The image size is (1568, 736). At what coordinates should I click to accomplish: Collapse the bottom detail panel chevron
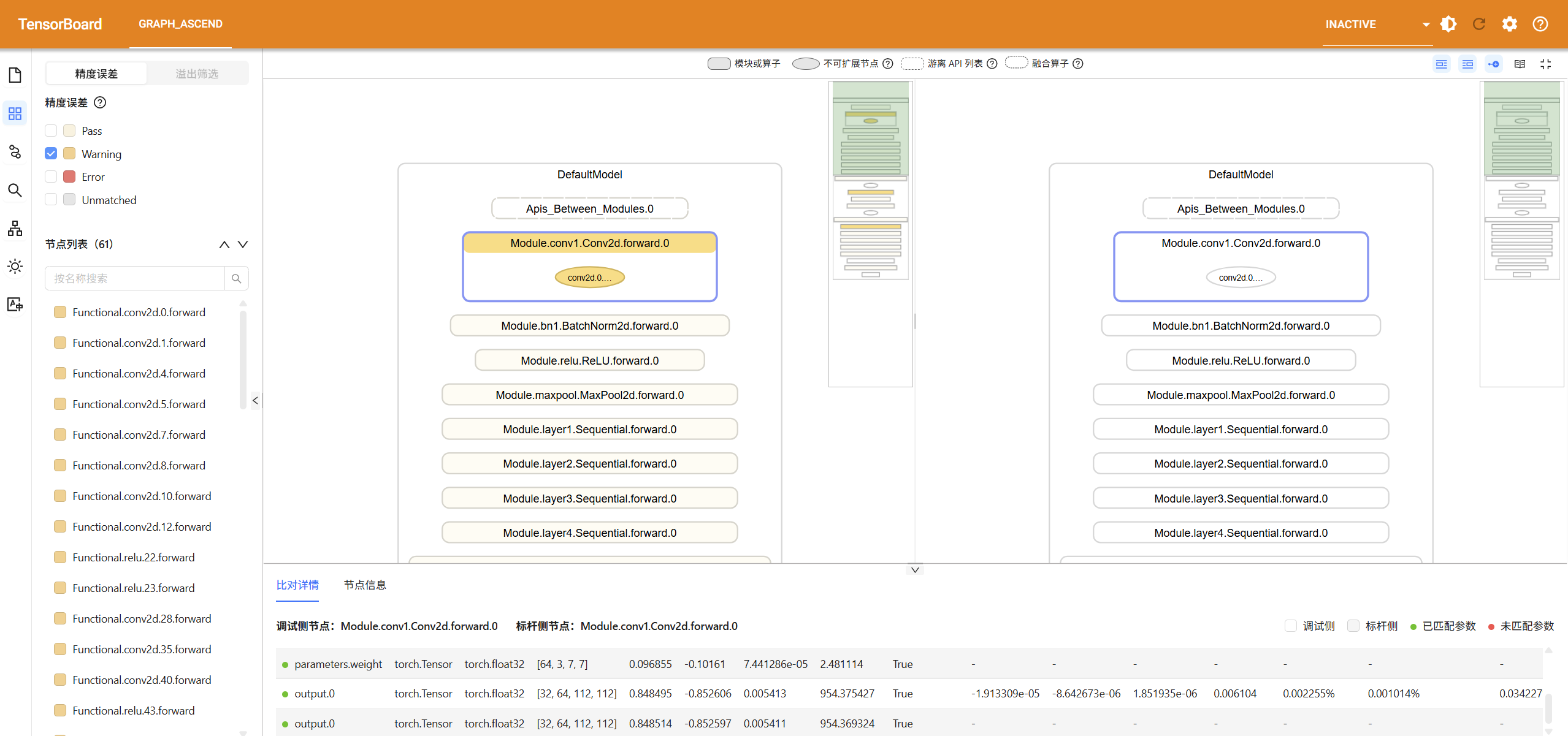[x=915, y=570]
